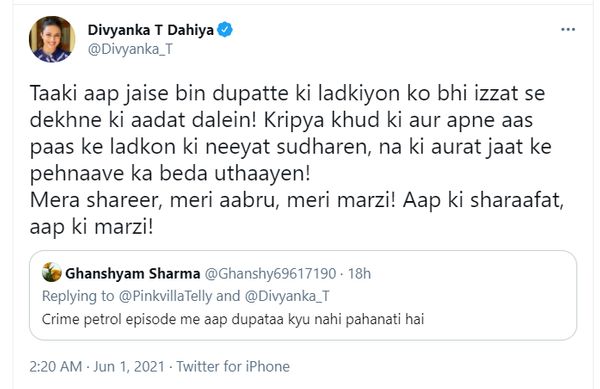Click @Divyanka_T mention in the reply line
600x389 pixels.
click(x=287, y=296)
